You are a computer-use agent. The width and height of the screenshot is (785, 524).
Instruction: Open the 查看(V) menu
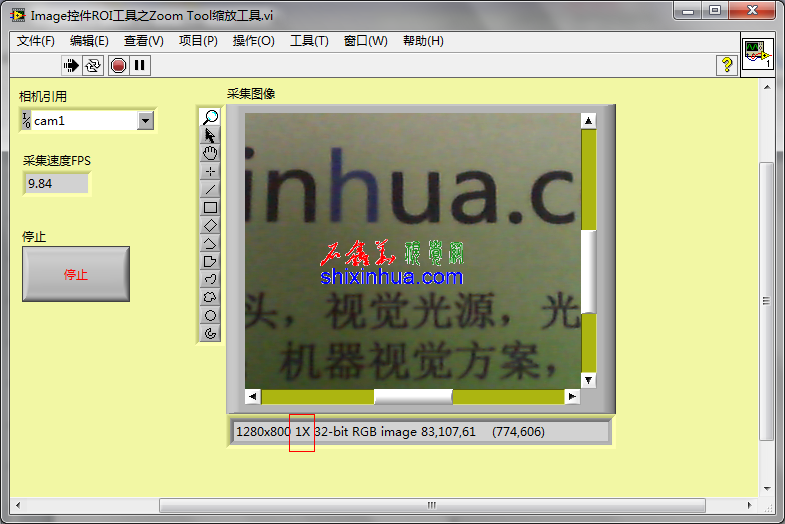point(144,41)
